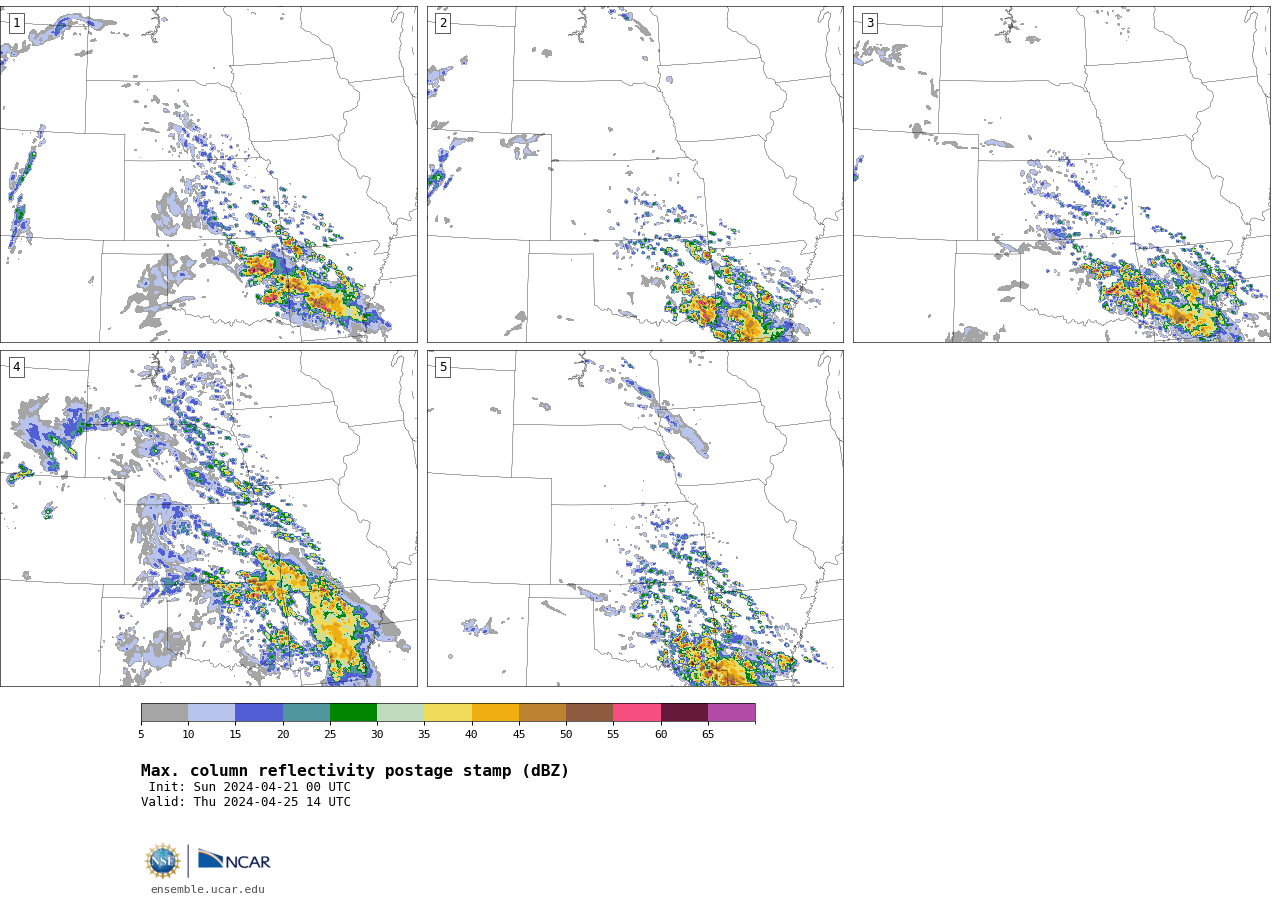
Task: Open postage stamp map labeled 5
Action: point(635,518)
